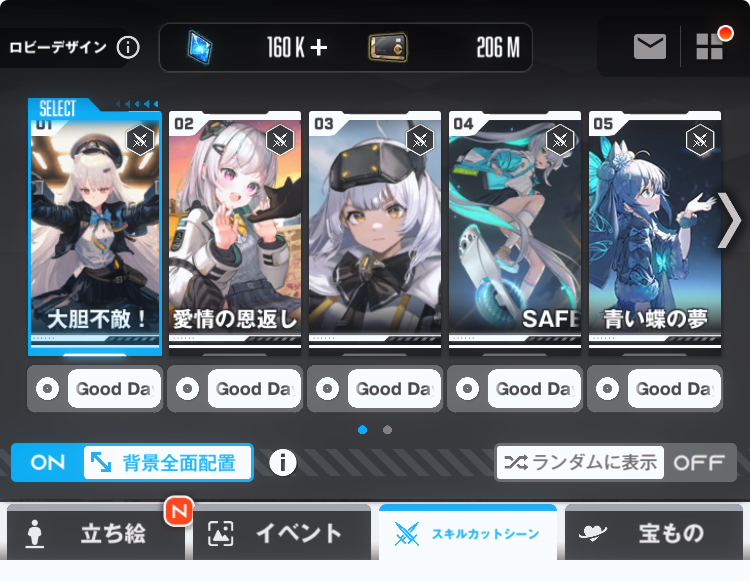The image size is (750, 581).
Task: Tap crossed-swords hexagon icon on card 03
Action: (419, 140)
